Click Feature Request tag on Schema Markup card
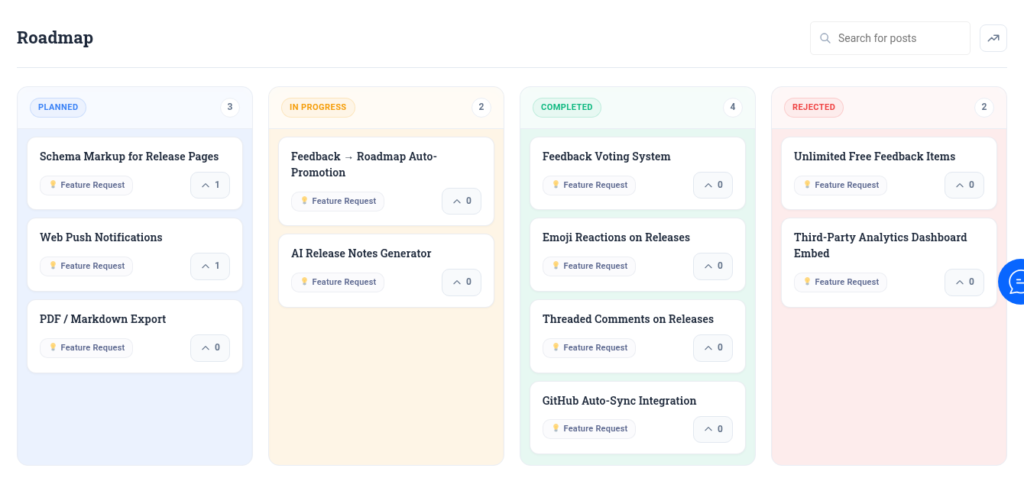Image resolution: width=1024 pixels, height=481 pixels. click(x=86, y=185)
